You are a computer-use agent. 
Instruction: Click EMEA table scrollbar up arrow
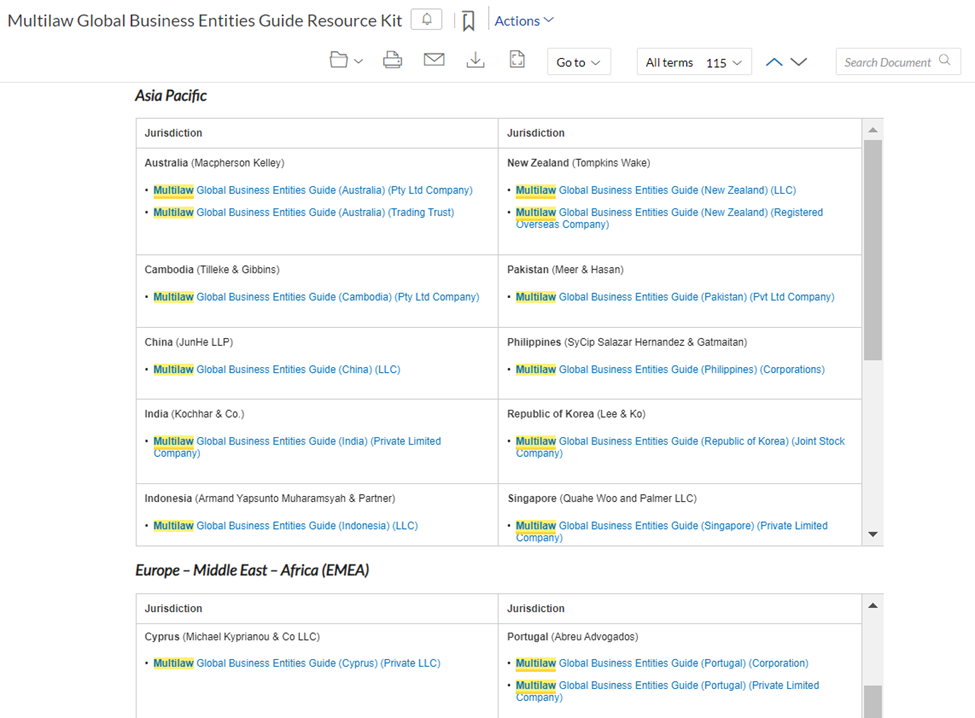(873, 605)
